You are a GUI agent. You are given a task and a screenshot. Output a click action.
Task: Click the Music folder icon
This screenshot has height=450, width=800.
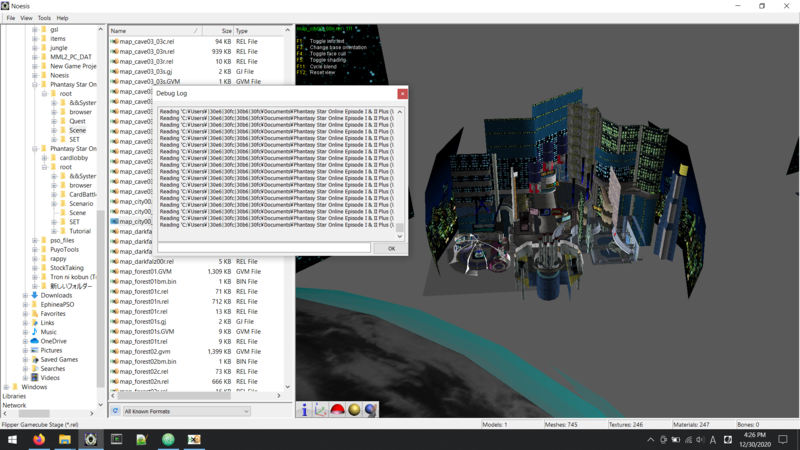coord(35,332)
